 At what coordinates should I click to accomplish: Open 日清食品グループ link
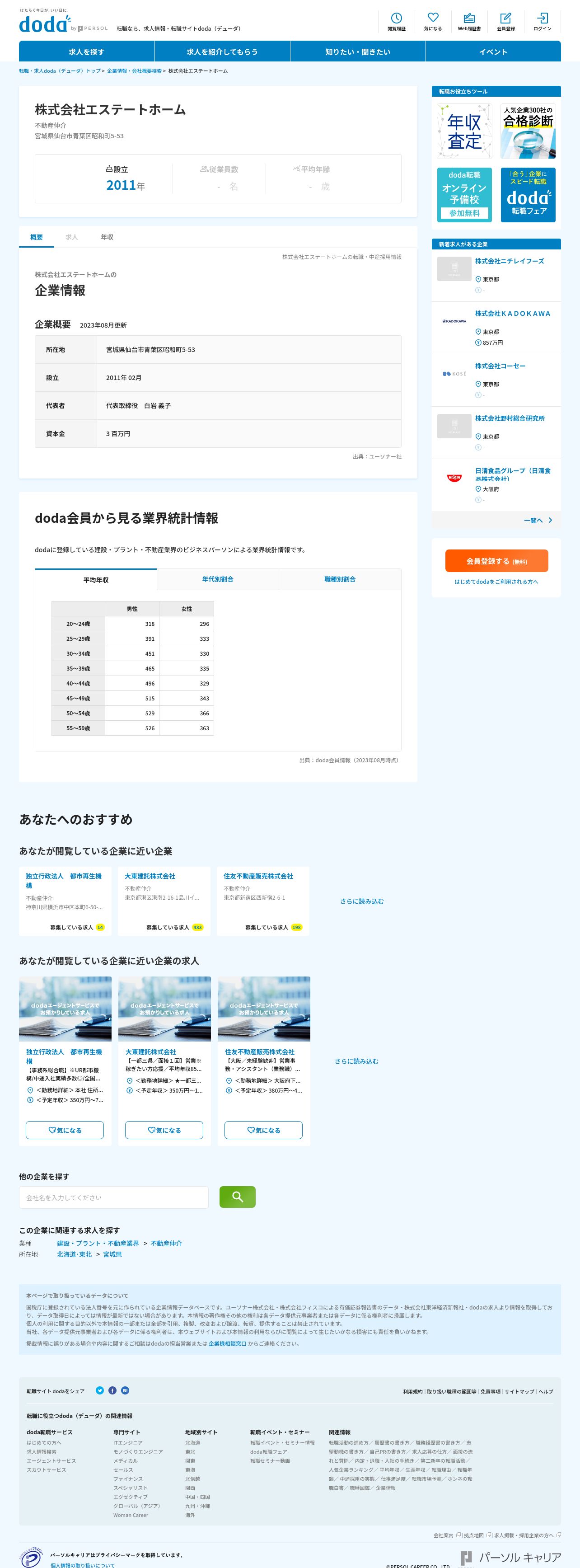coord(513,474)
